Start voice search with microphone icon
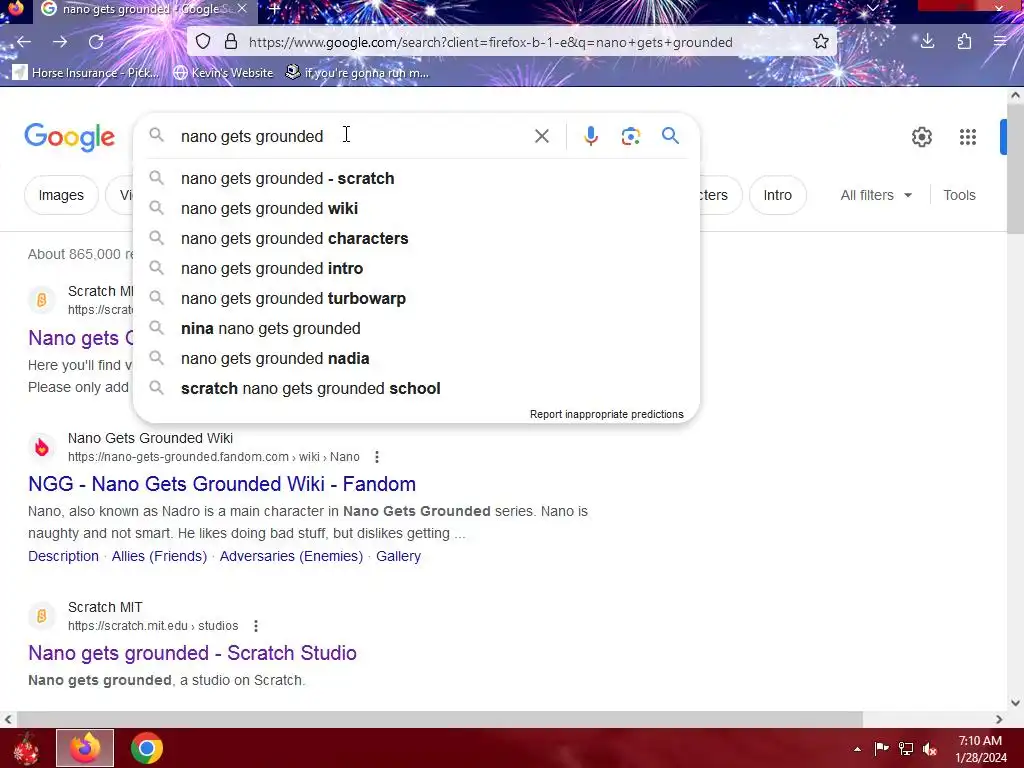Screen dimensions: 1024x768 [x=590, y=136]
